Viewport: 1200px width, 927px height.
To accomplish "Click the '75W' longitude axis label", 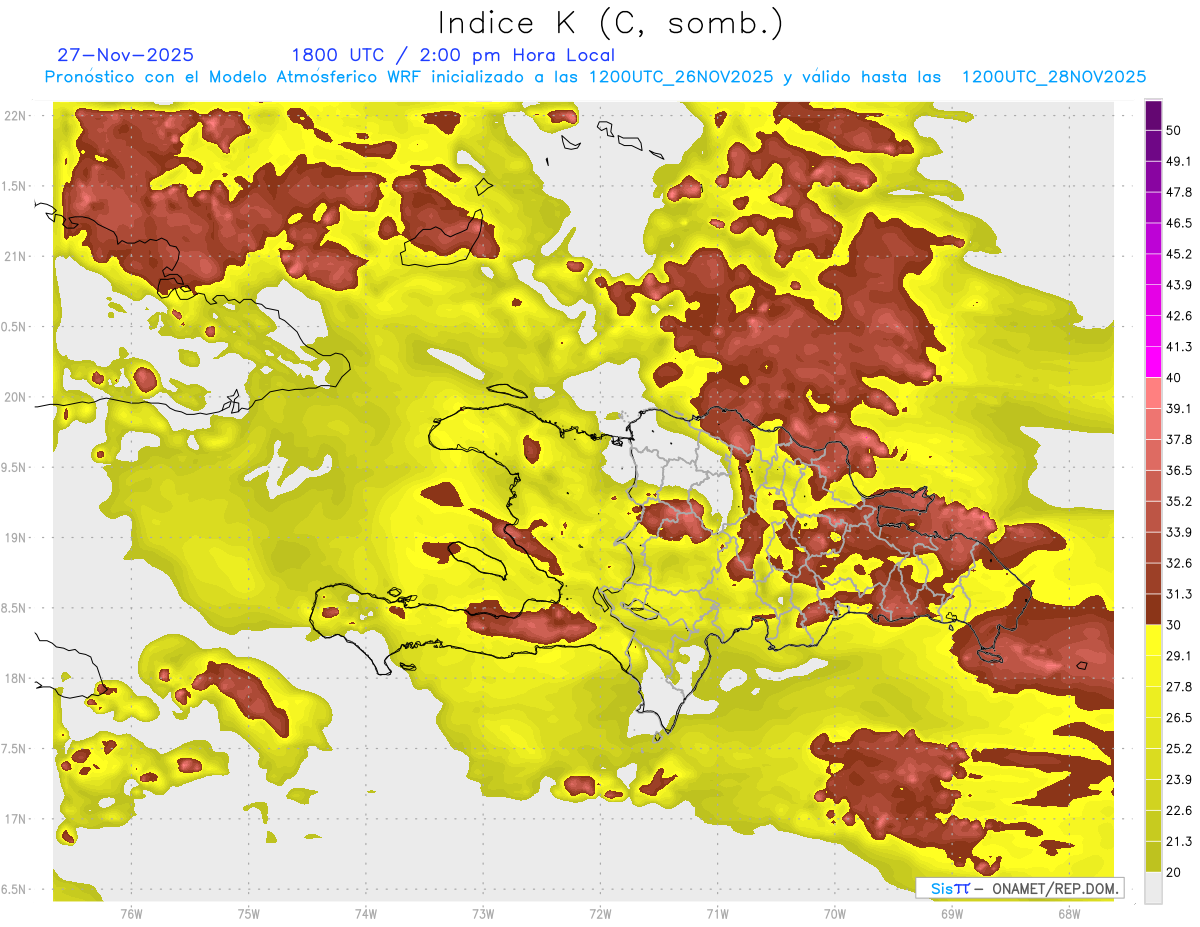I will (x=249, y=913).
